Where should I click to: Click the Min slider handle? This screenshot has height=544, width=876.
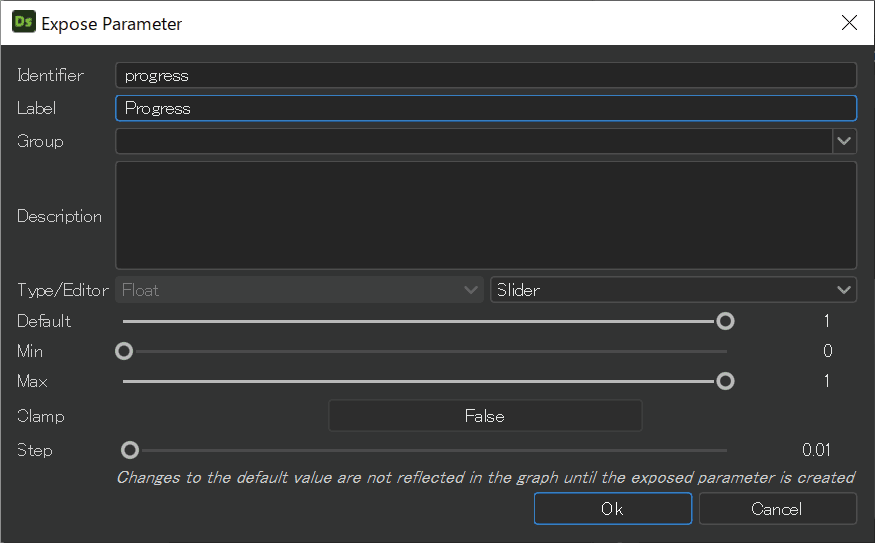tap(124, 351)
